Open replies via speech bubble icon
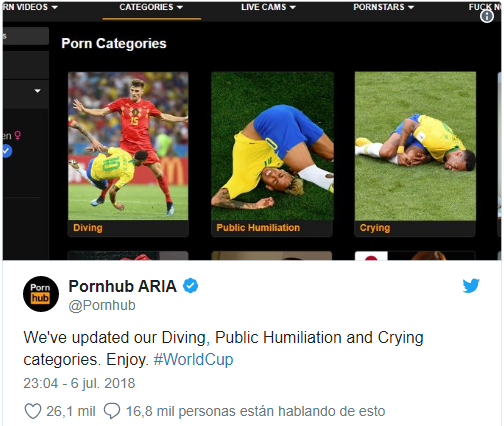The image size is (504, 426). [112, 411]
